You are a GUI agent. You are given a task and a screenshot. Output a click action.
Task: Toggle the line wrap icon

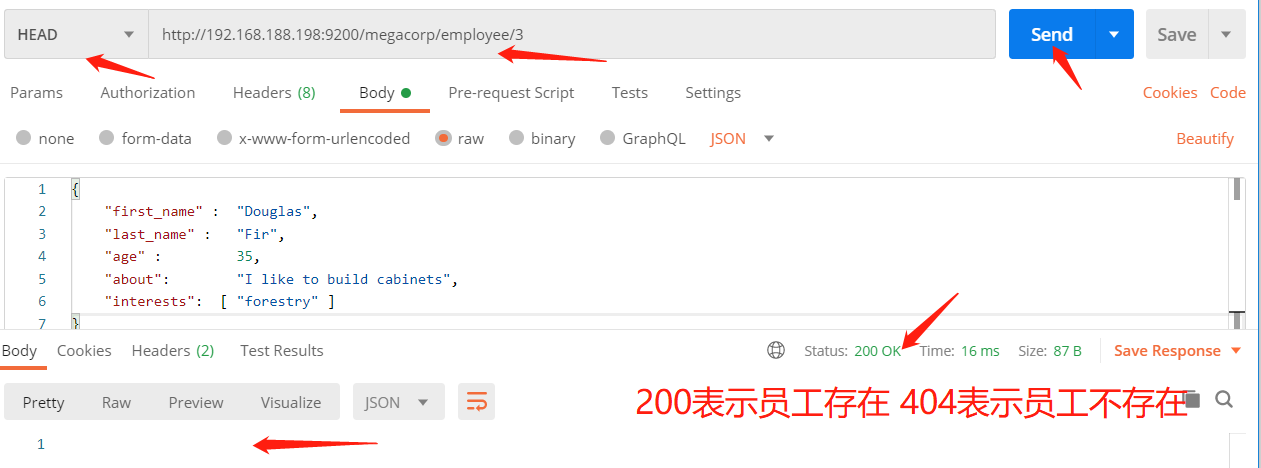pos(477,402)
